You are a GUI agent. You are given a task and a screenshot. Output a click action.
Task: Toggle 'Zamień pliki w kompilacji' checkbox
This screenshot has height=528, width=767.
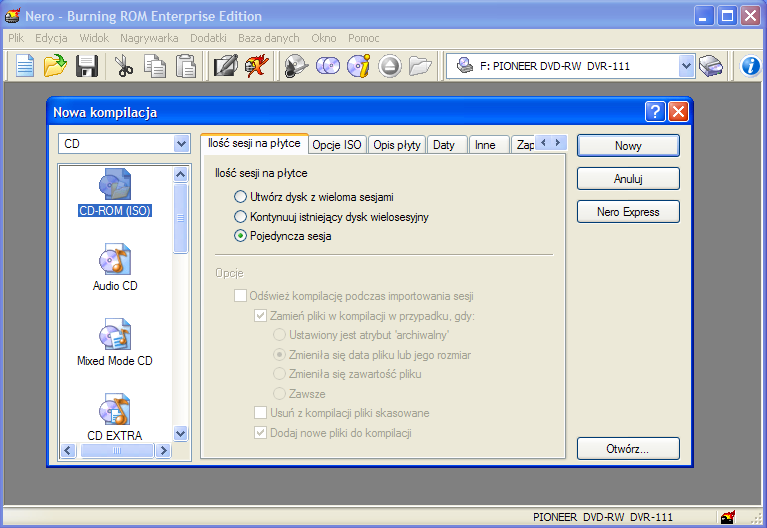pyautogui.click(x=260, y=316)
